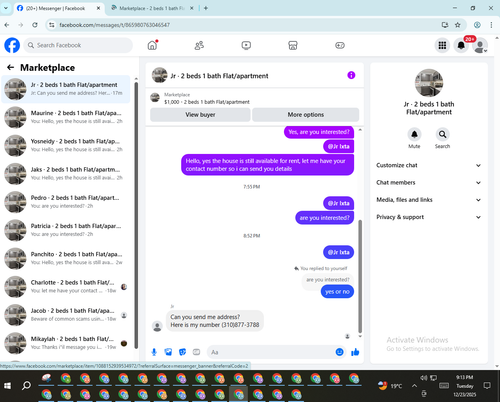Focus the Search Facebook box
This screenshot has width=500, height=402.
tap(78, 45)
